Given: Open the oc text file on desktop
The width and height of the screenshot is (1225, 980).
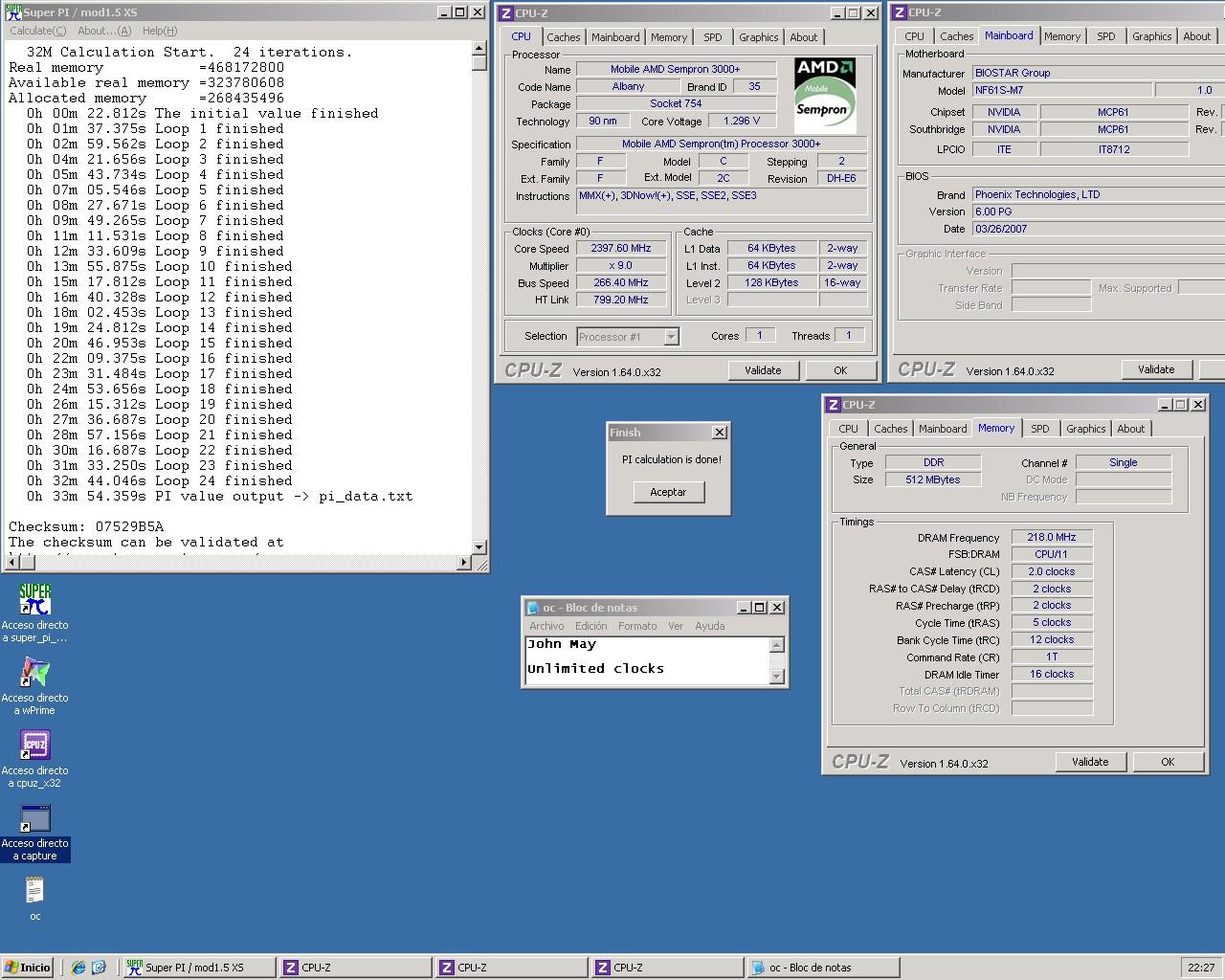Looking at the screenshot, I should [34, 898].
